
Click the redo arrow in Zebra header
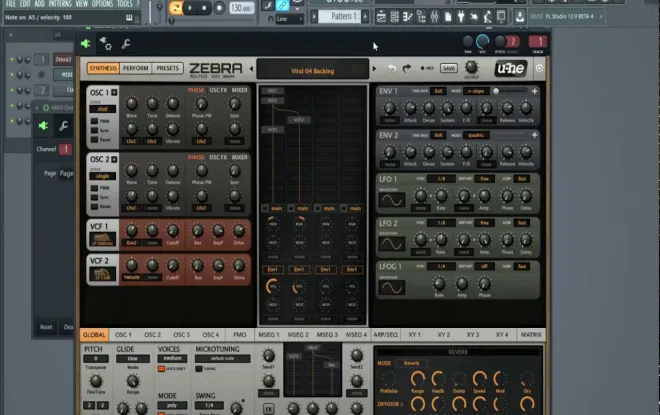pos(408,68)
